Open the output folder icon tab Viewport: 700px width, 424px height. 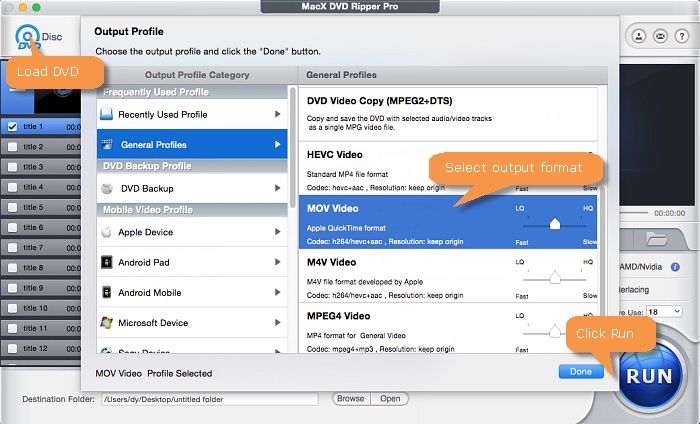[x=656, y=239]
